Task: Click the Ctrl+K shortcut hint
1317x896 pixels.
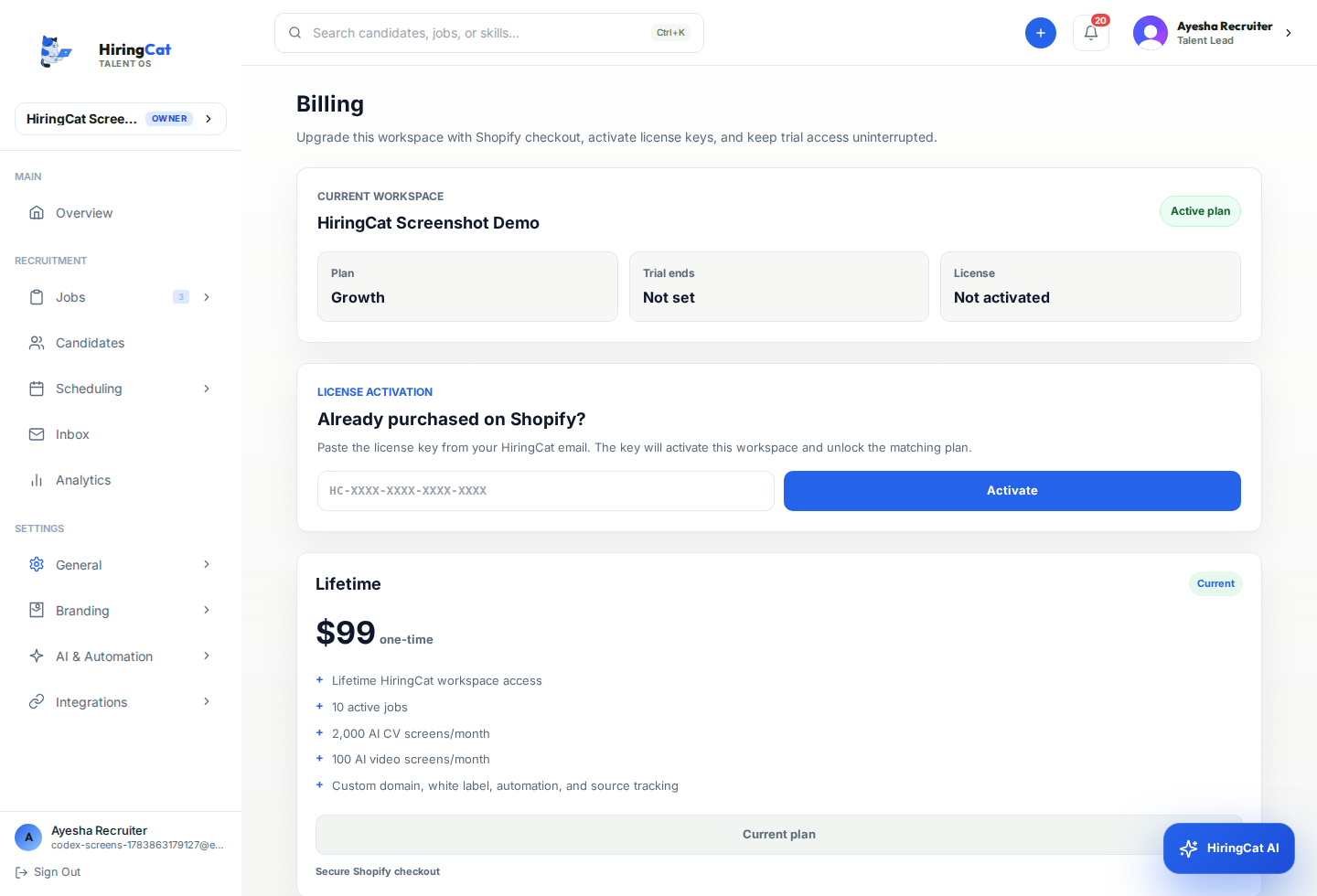Action: [x=670, y=33]
